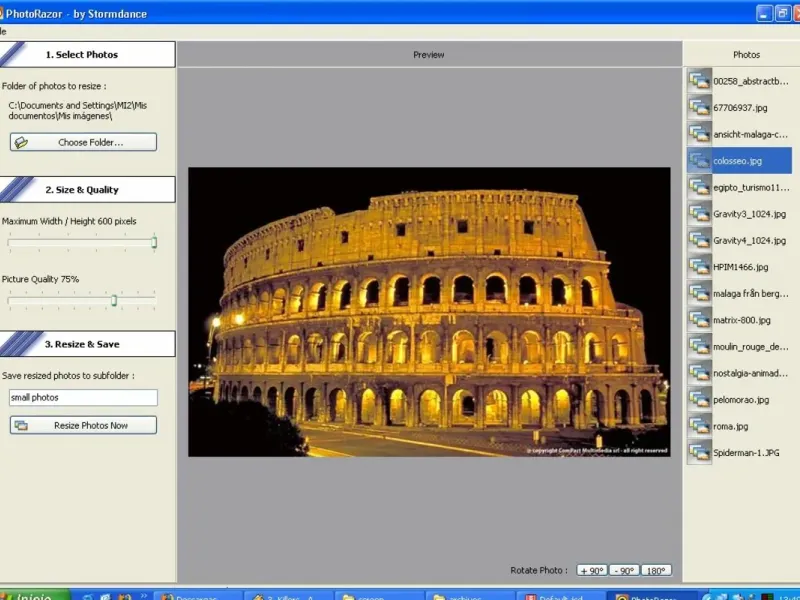Click the Maximum Width / Height slider handle
Screen dimensions: 800x600
tap(154, 242)
